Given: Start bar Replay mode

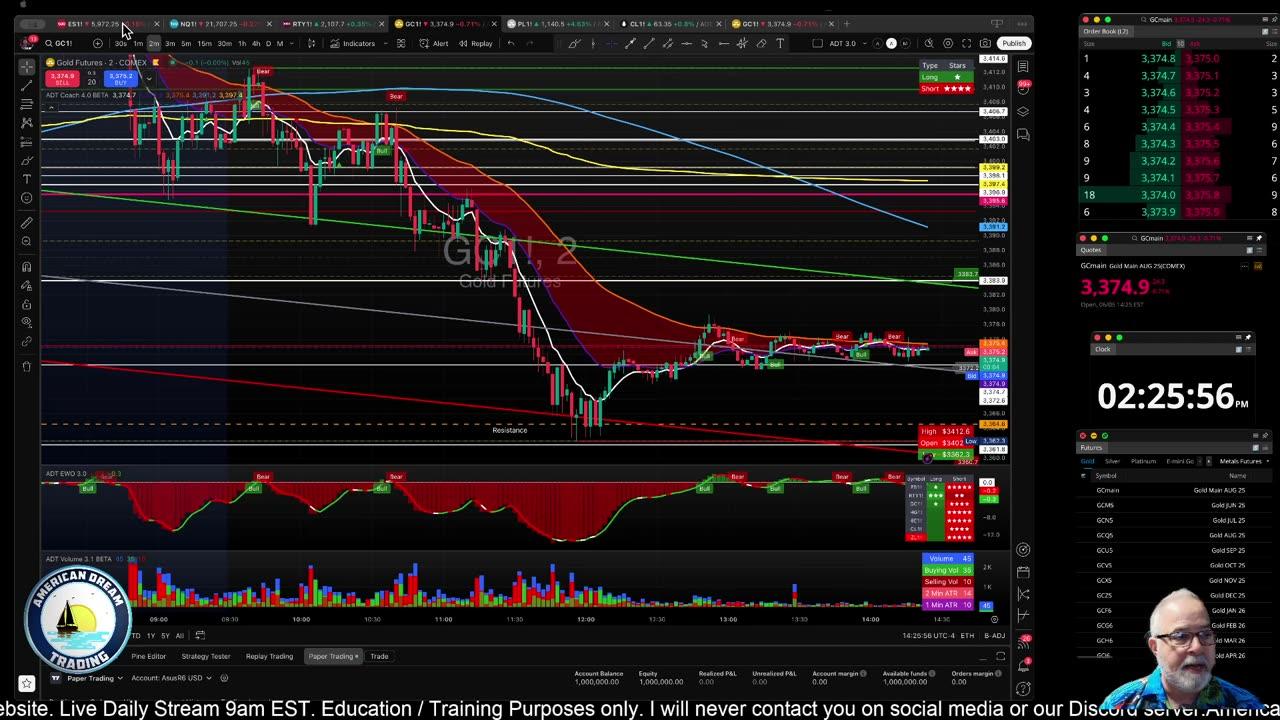Looking at the screenshot, I should [476, 43].
